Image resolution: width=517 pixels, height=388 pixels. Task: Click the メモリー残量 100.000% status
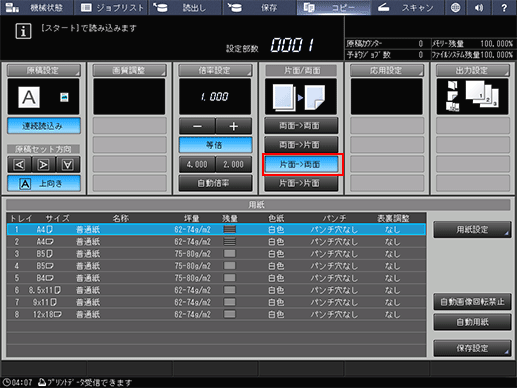[x=473, y=44]
